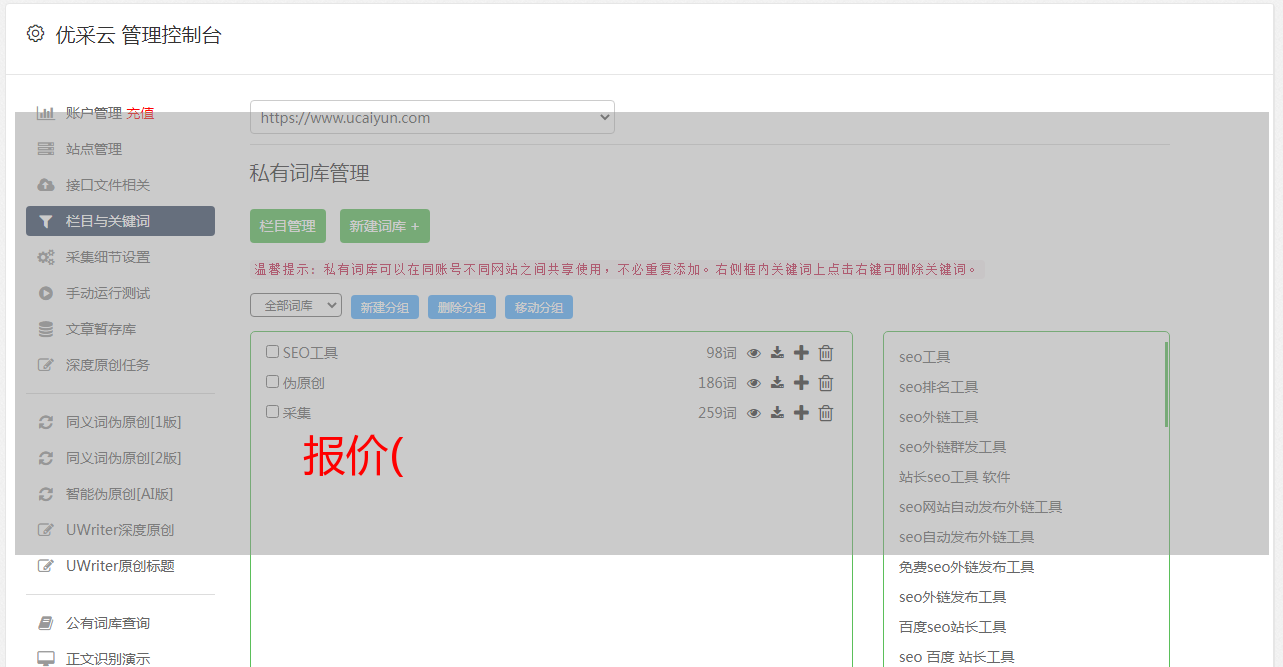This screenshot has width=1283, height=667.
Task: Click the gears icon beside 采集细节设置
Action: coord(45,257)
